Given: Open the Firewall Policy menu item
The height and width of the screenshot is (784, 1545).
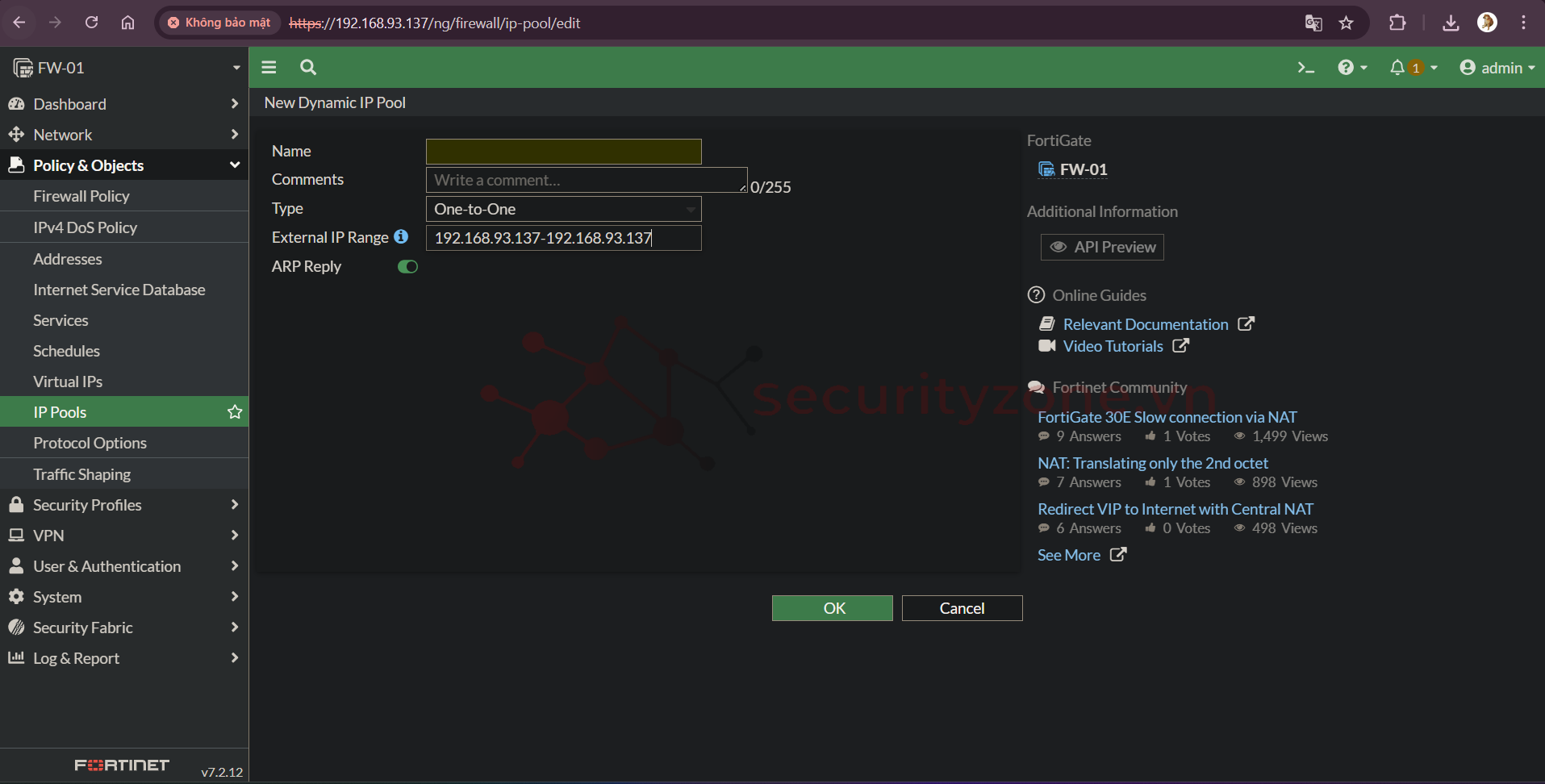Looking at the screenshot, I should 81,196.
